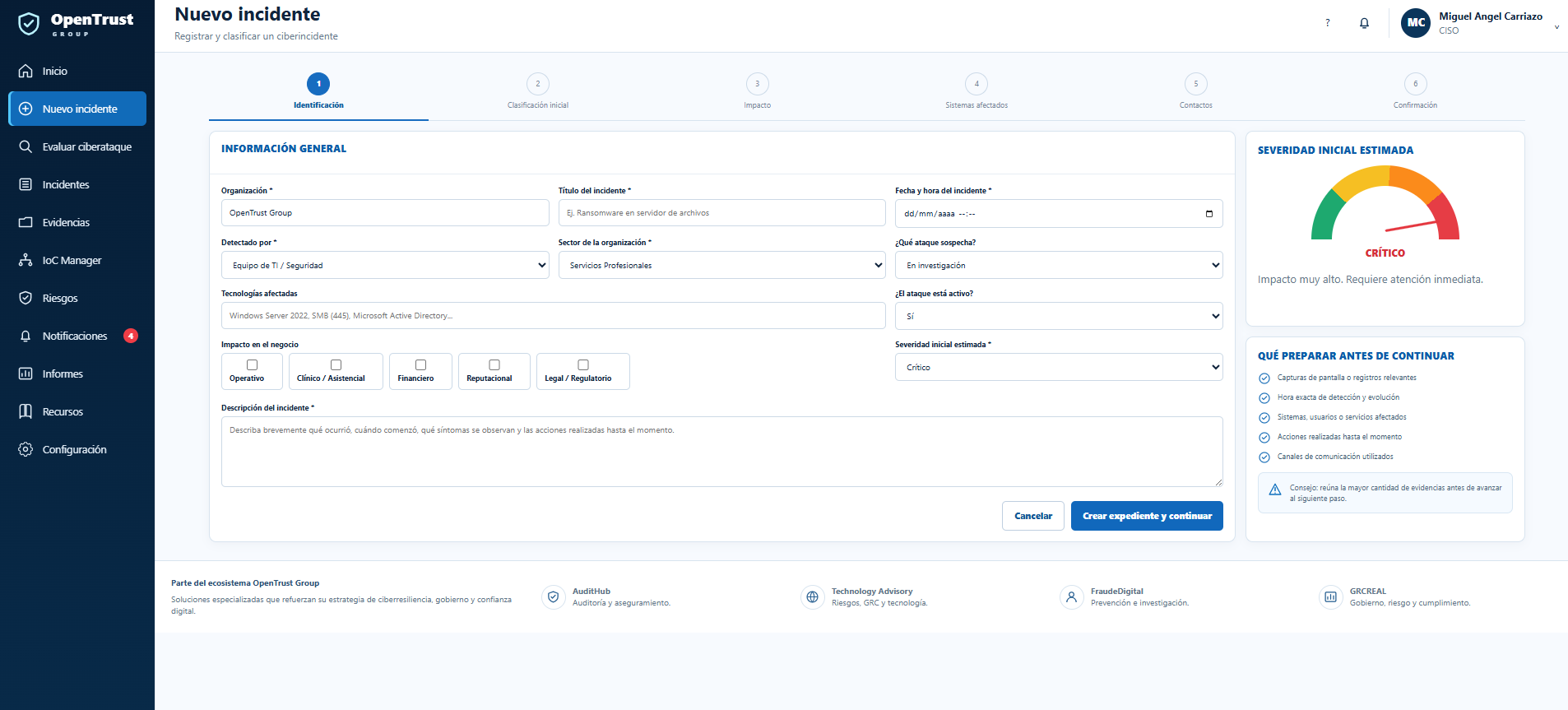Go to the Impacto step tab
Screen dimensions: 1568x710
tap(758, 91)
